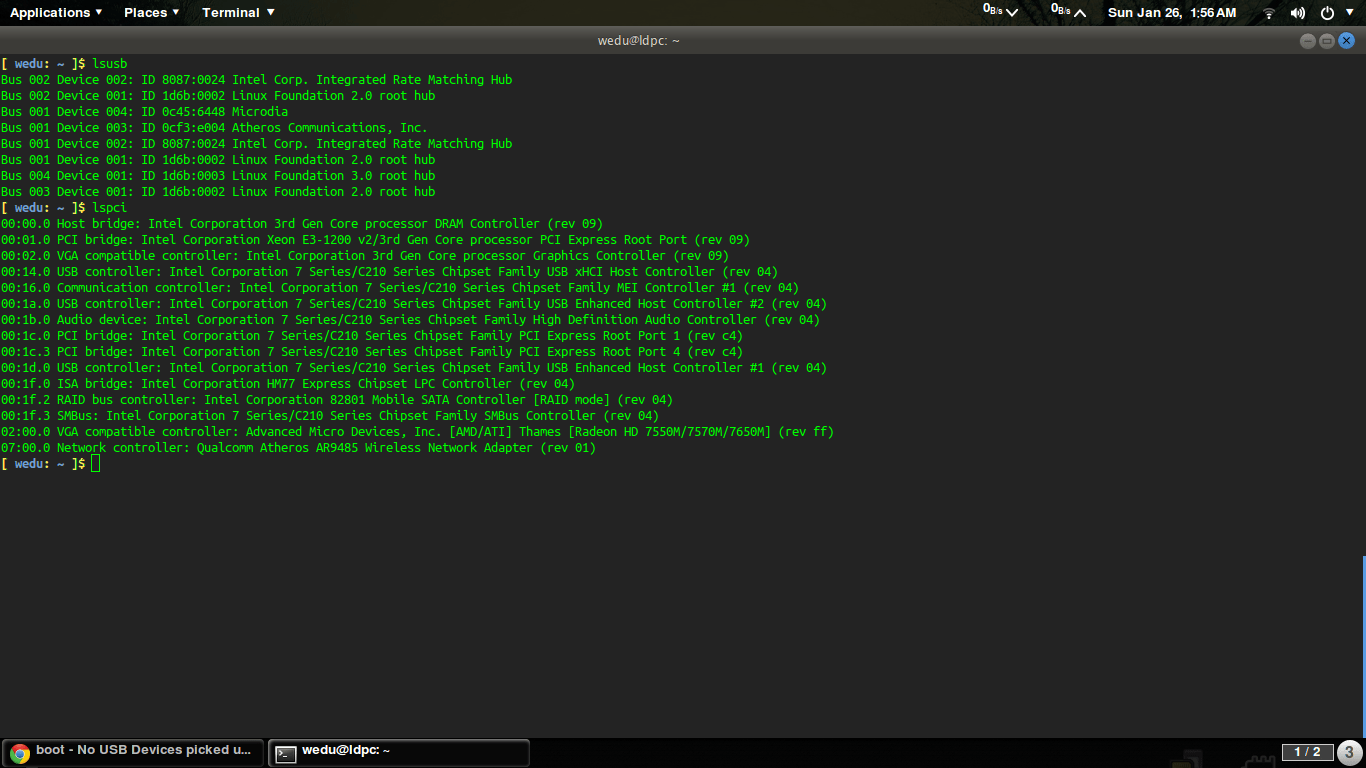Minimize the wedu@ldpc terminal window

1308,41
